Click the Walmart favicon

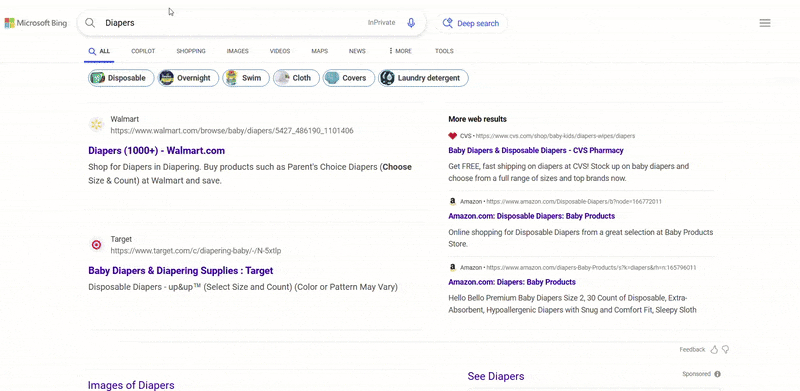[x=96, y=125]
